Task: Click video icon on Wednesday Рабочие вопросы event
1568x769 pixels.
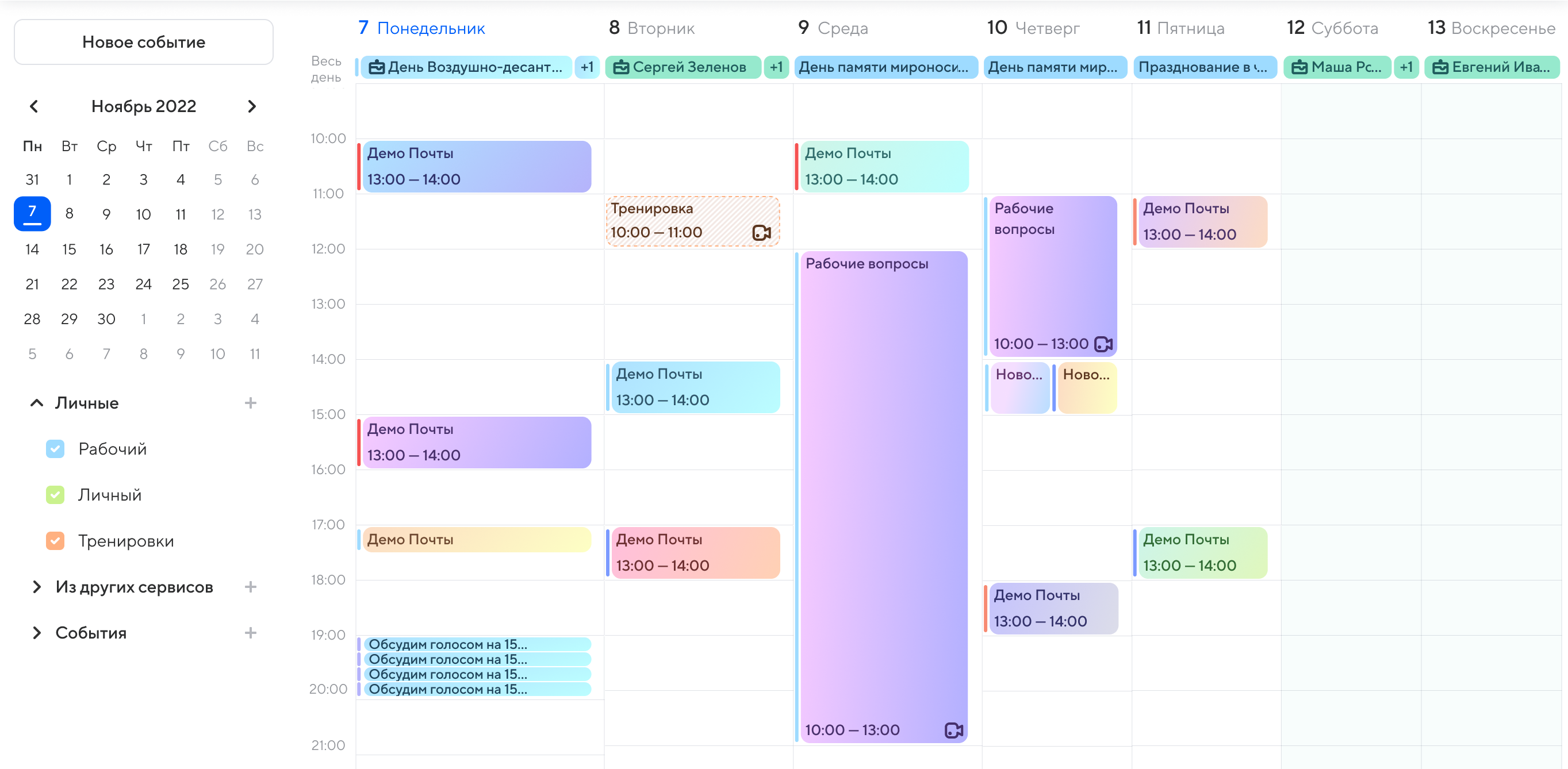Action: point(953,730)
